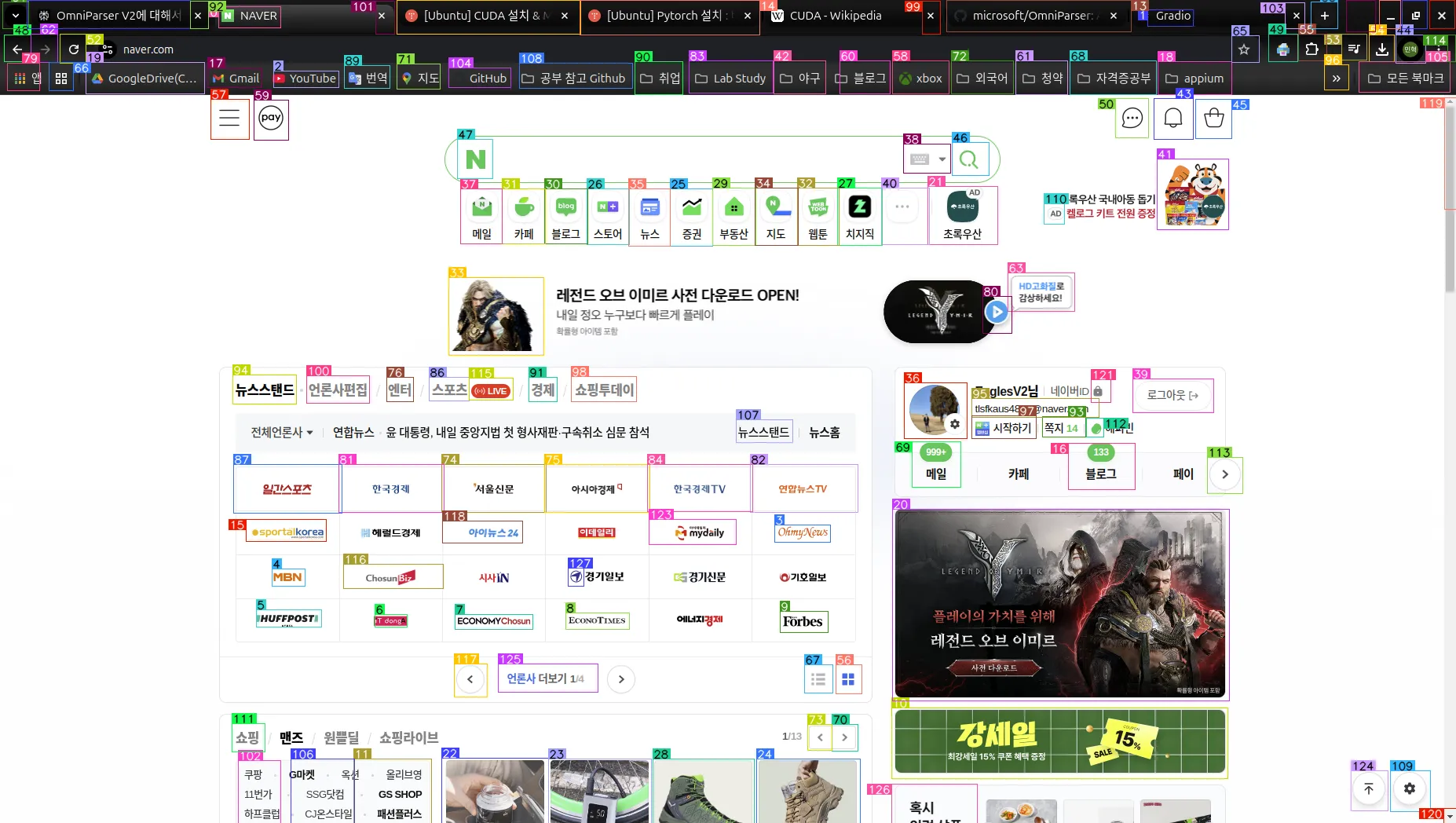Click the scroll-to-top arrow button

(1369, 788)
